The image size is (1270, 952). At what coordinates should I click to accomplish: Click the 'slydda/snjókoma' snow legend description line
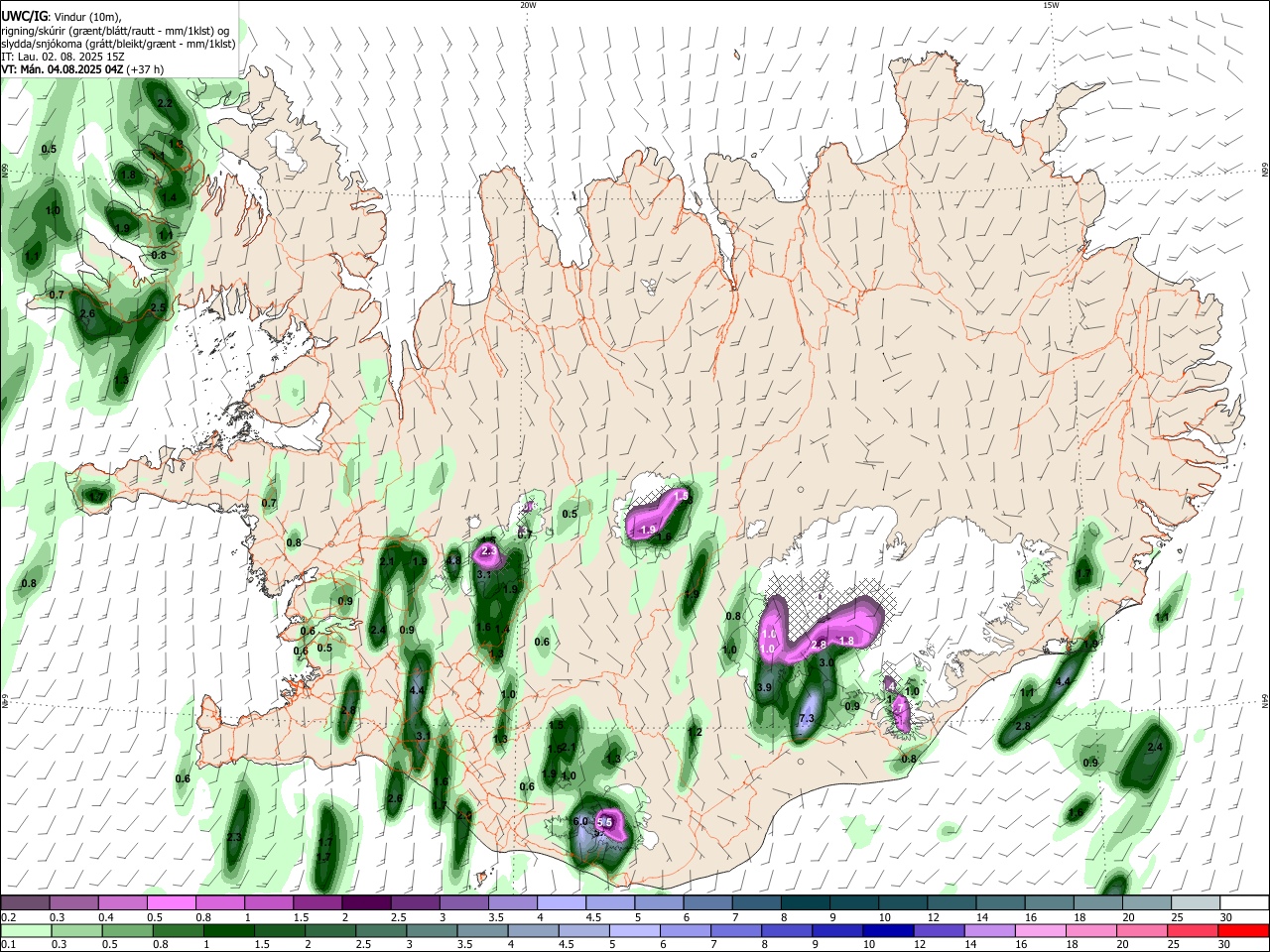point(118,44)
